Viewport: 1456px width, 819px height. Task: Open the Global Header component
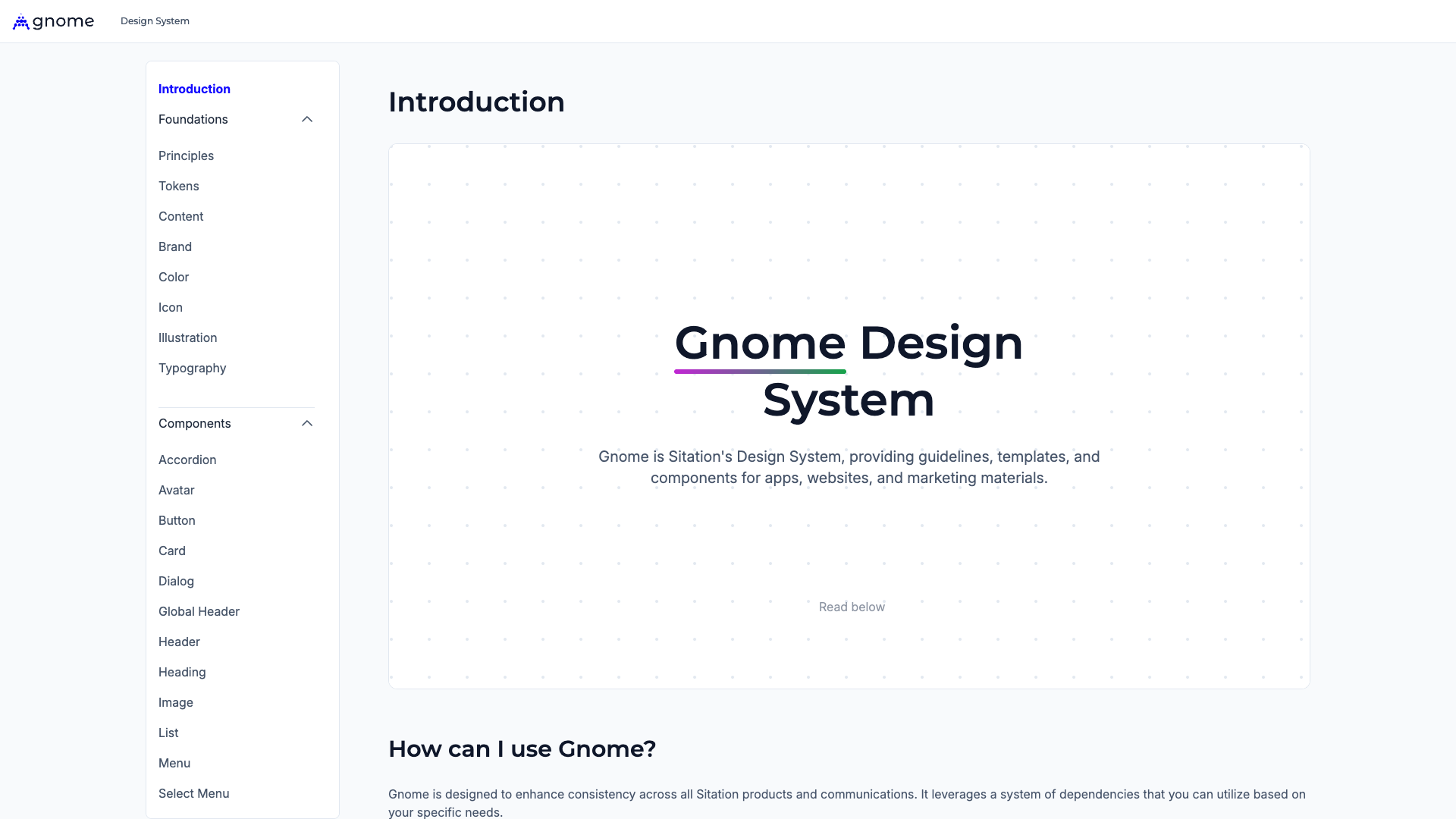pos(199,611)
